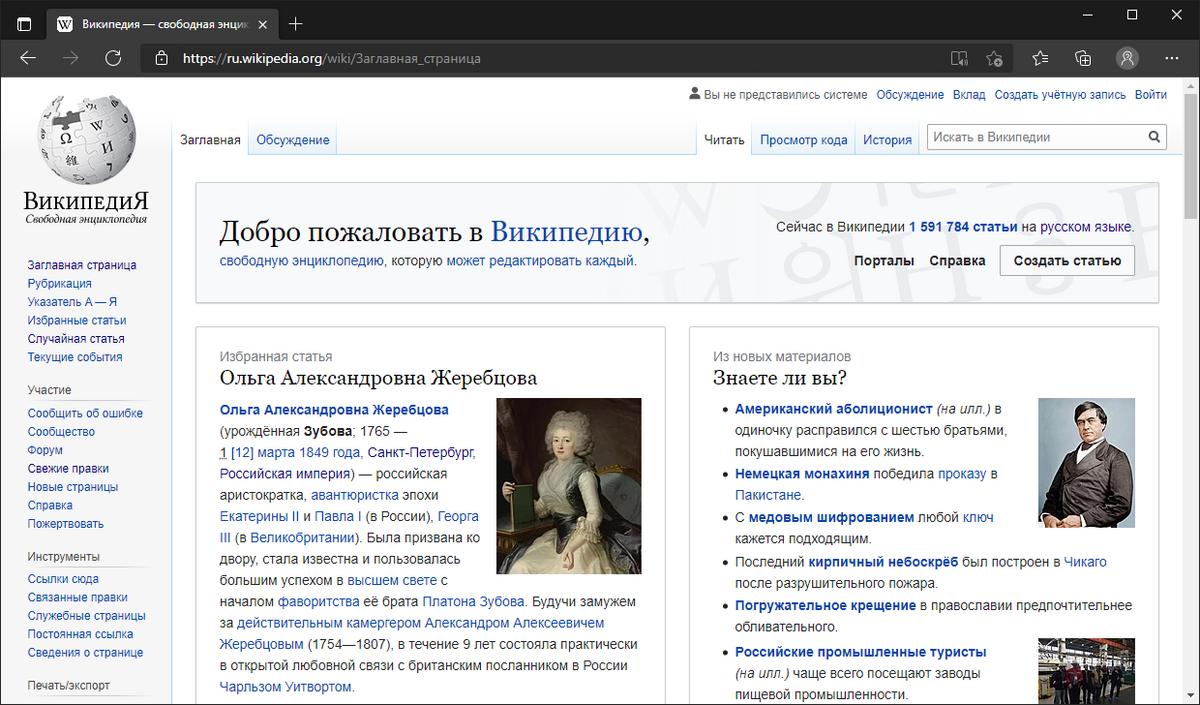Click the Создать статью button

[1067, 261]
